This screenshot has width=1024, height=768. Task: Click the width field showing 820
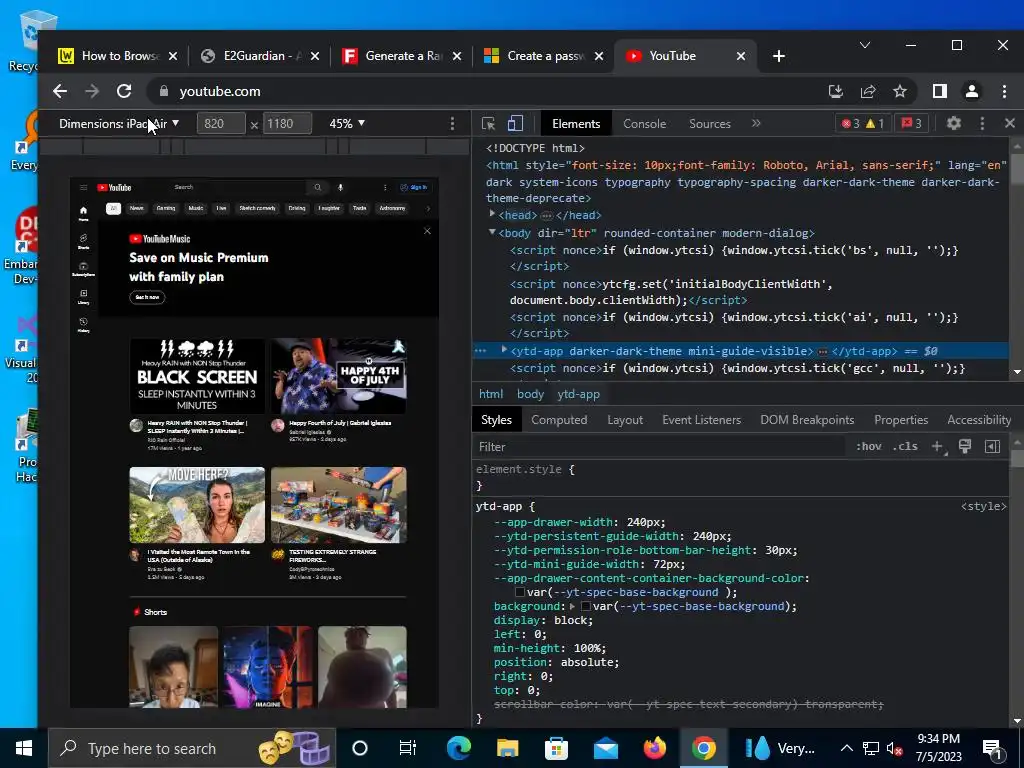coord(221,123)
